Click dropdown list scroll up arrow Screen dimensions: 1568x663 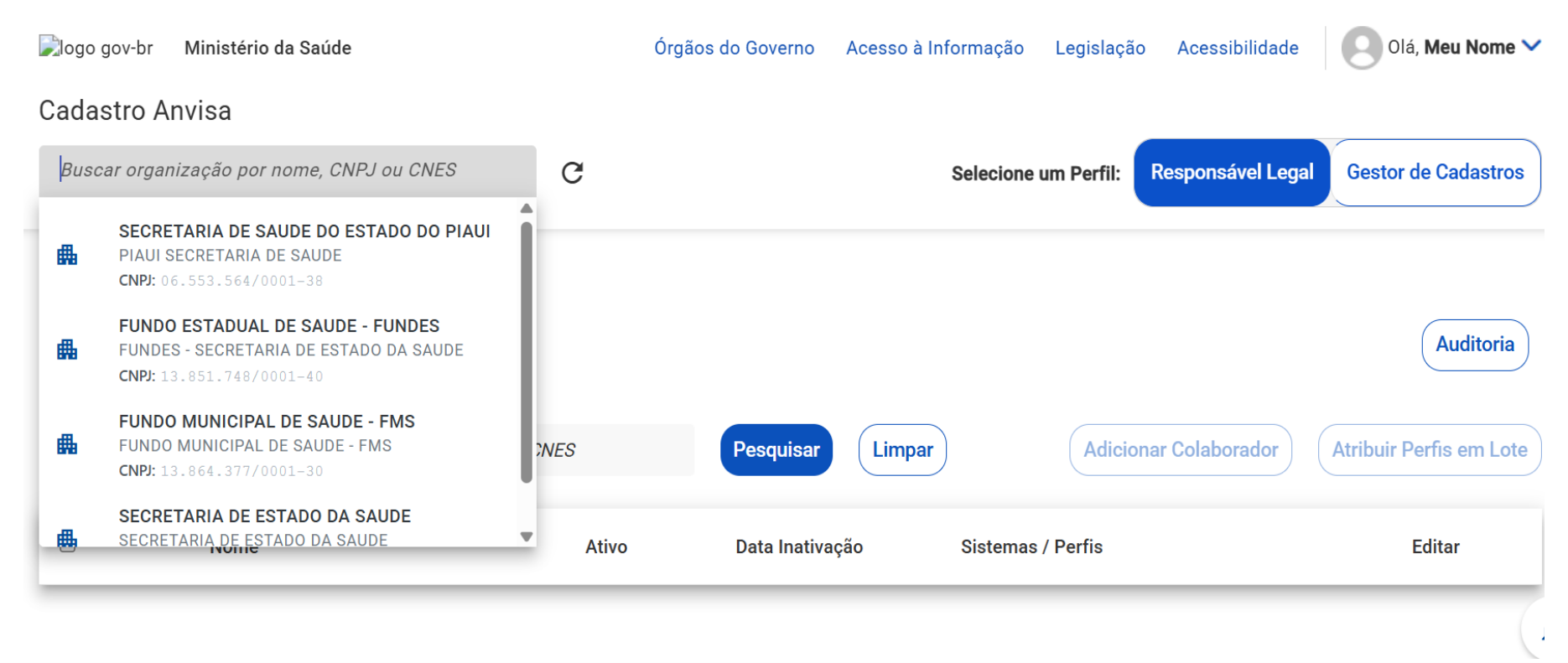point(527,208)
